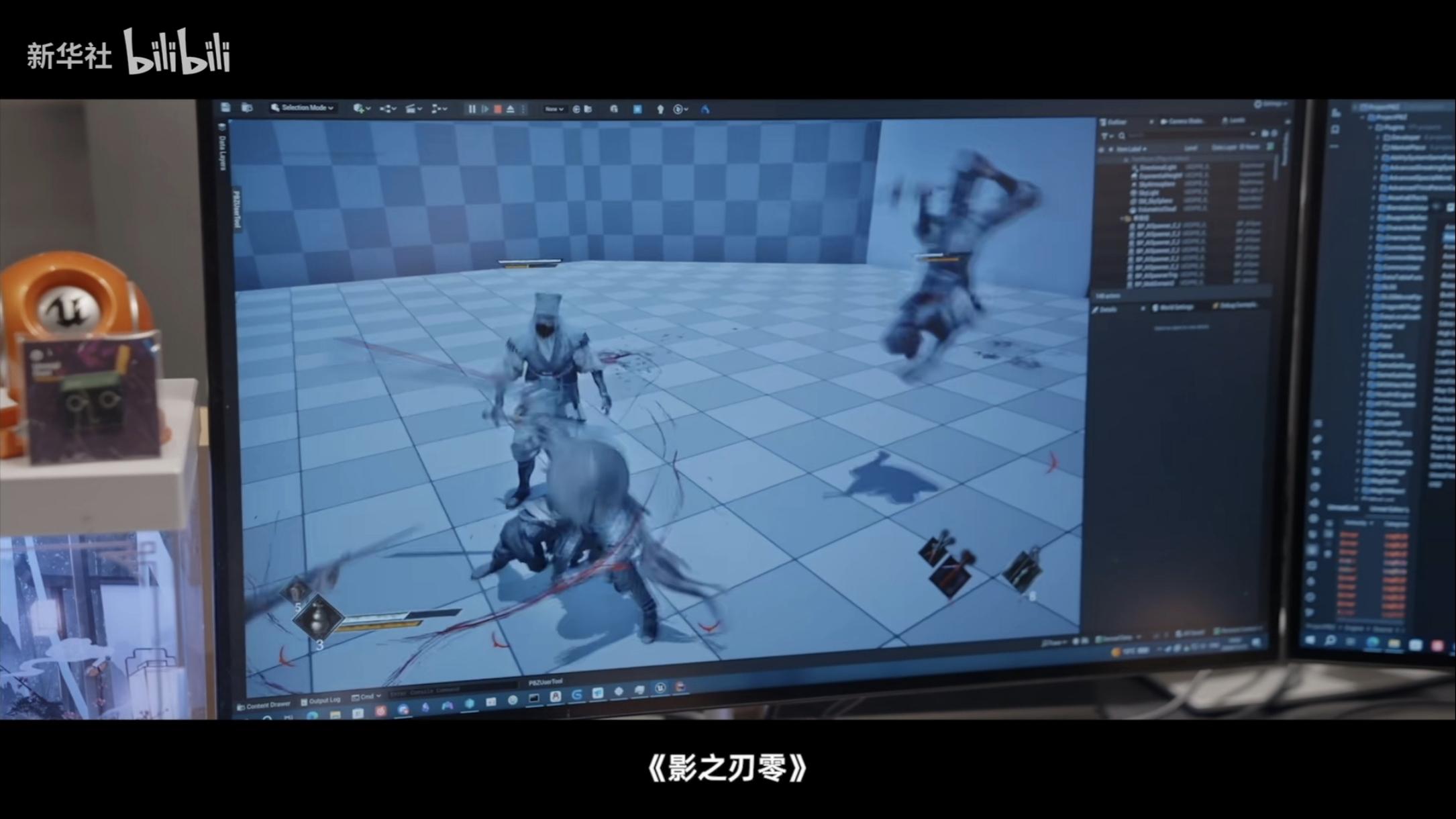Sort by the Data Layer column header
Viewport: 1456px width, 819px height.
point(1224,147)
